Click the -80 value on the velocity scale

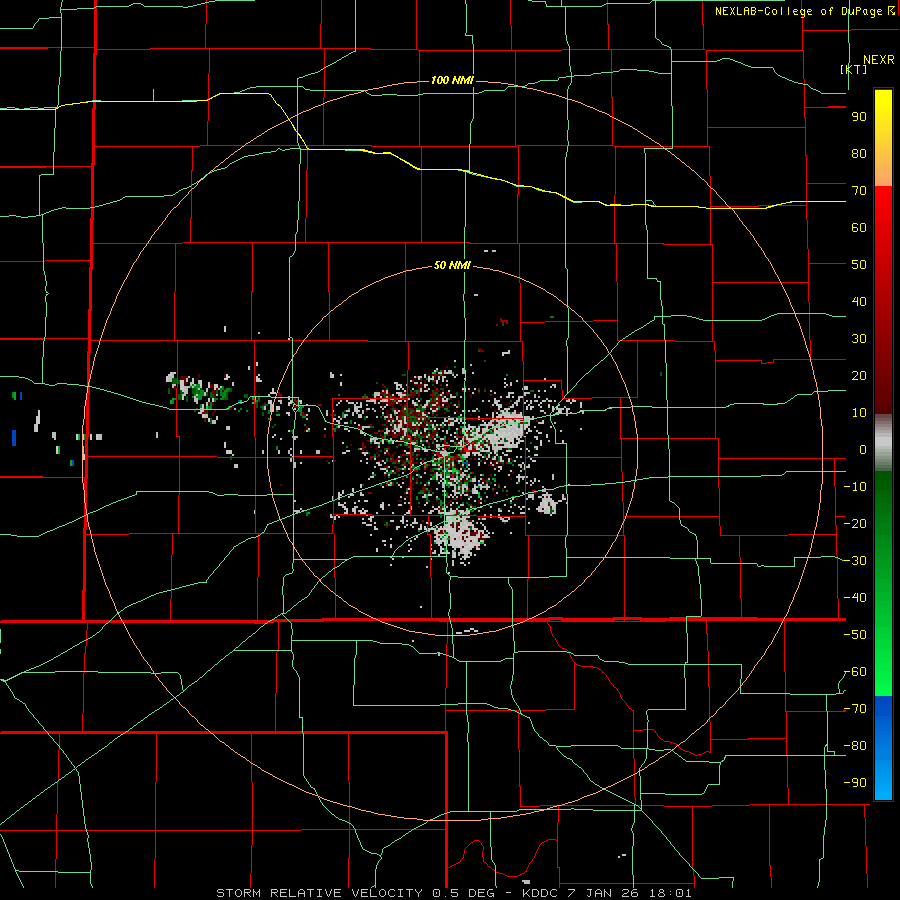(x=855, y=746)
